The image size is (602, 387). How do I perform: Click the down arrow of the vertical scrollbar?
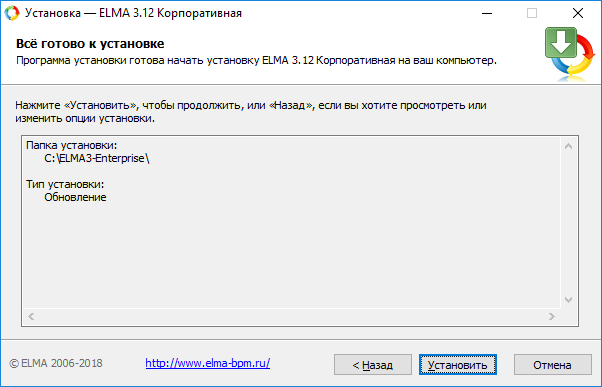pos(569,300)
